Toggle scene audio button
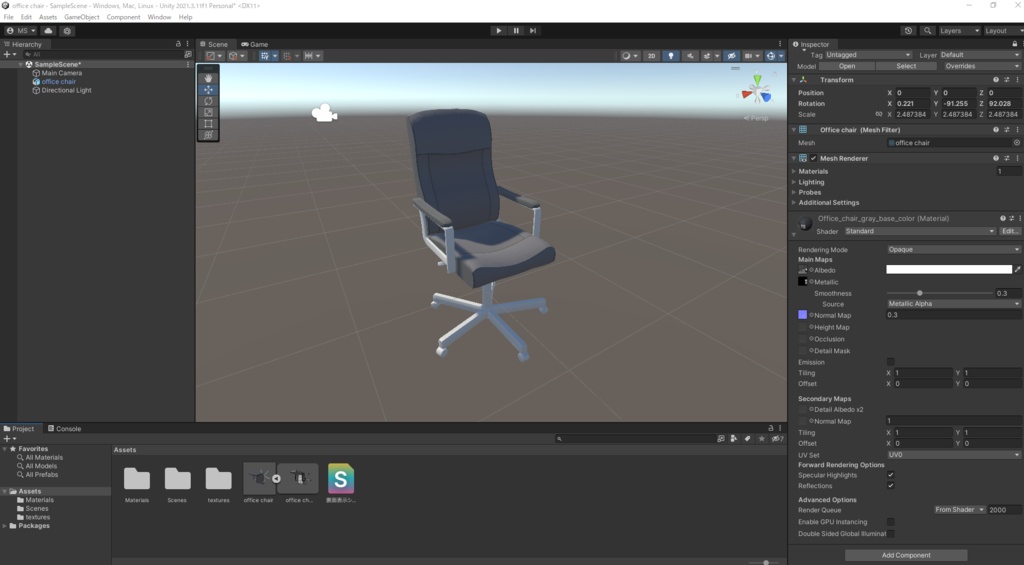Viewport: 1024px width, 565px height. click(x=690, y=56)
